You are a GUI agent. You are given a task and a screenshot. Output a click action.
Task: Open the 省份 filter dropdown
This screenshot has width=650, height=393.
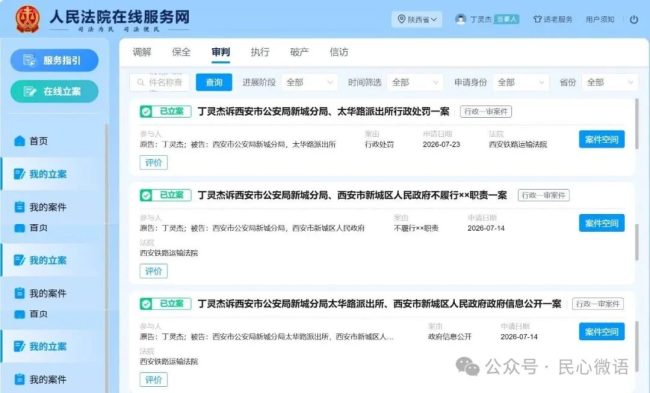pyautogui.click(x=609, y=82)
